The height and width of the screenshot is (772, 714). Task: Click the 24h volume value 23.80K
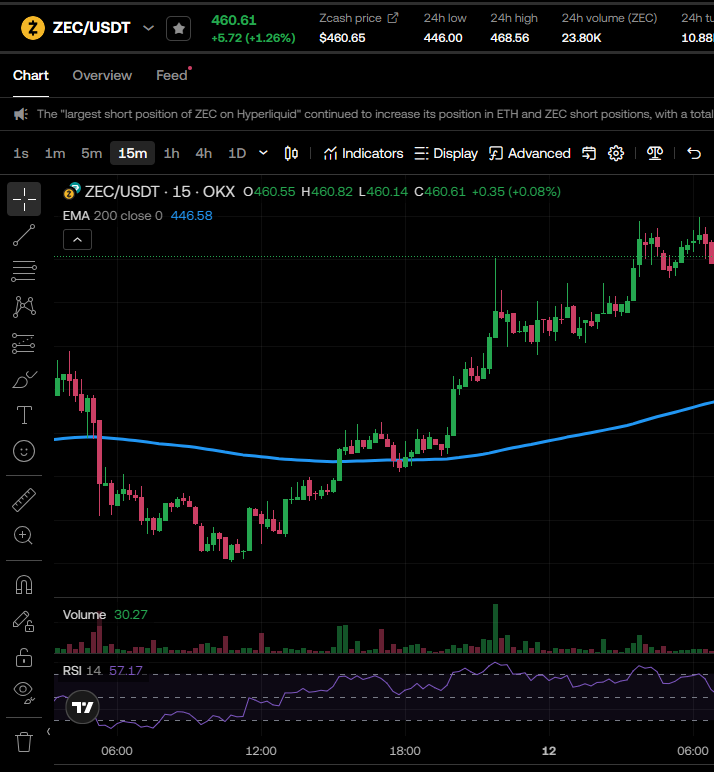(x=581, y=38)
